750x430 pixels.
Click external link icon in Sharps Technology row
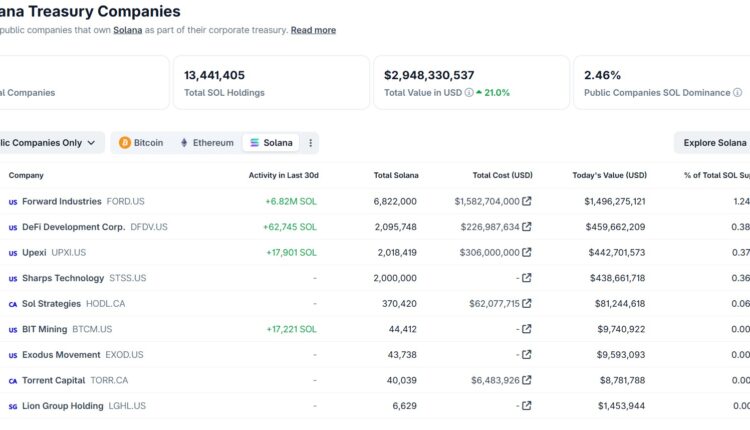point(527,278)
